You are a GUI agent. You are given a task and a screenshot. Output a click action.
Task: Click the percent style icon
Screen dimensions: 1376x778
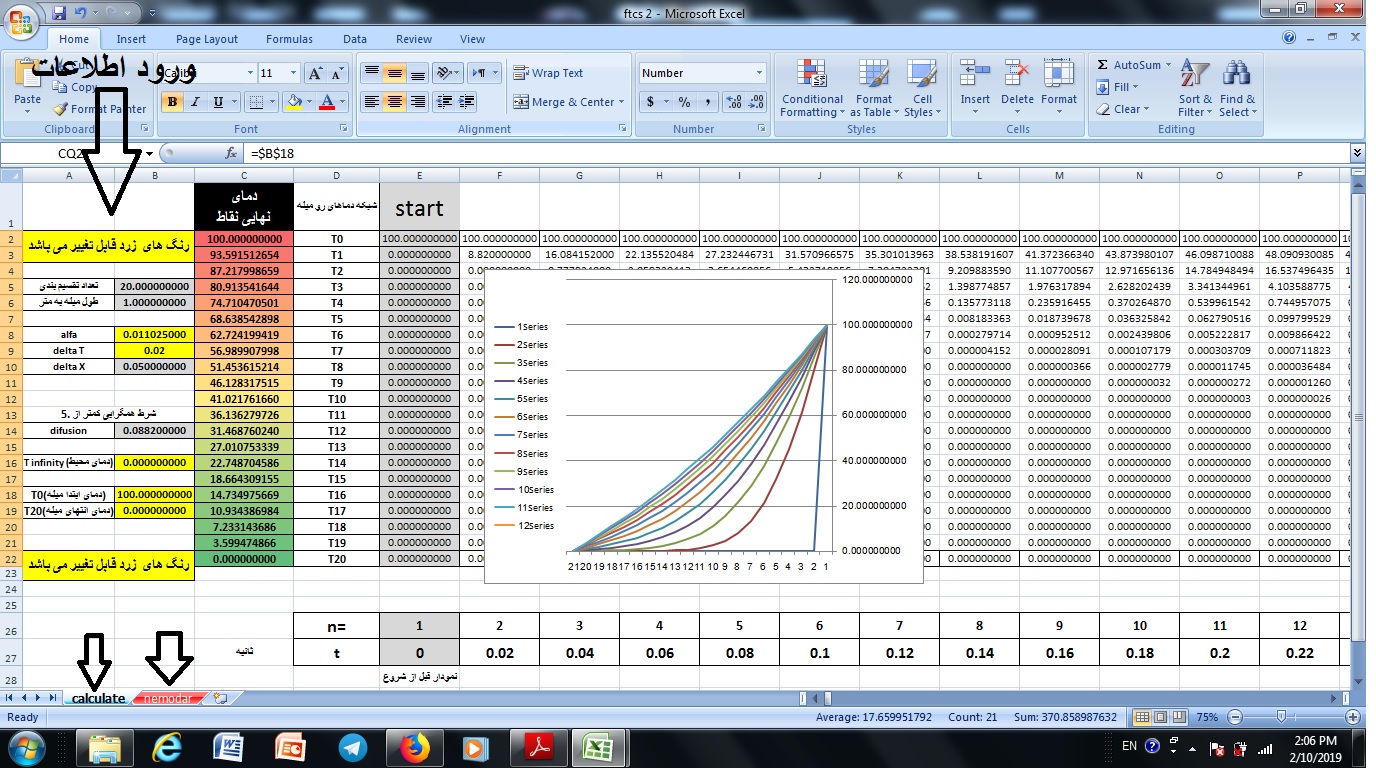click(684, 102)
